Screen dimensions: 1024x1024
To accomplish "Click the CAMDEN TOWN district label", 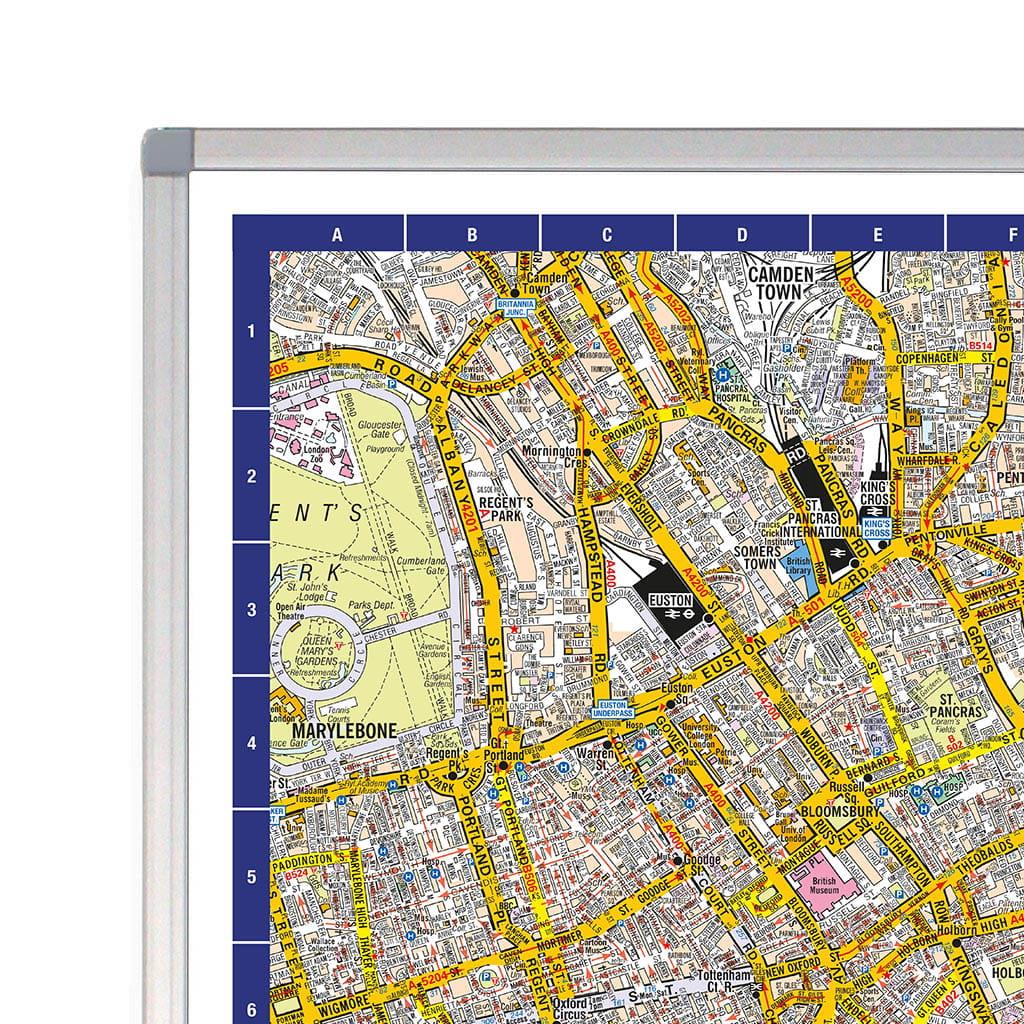I will pos(780,283).
